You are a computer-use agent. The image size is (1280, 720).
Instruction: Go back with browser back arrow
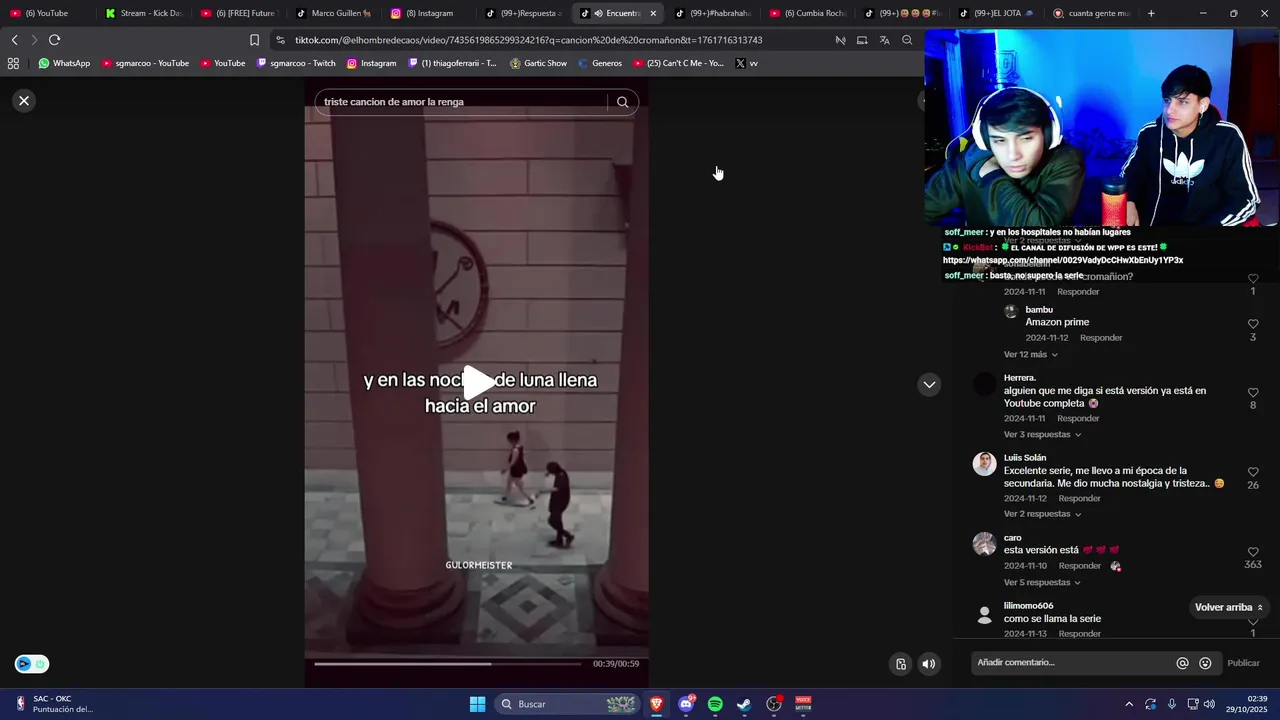pyautogui.click(x=14, y=40)
